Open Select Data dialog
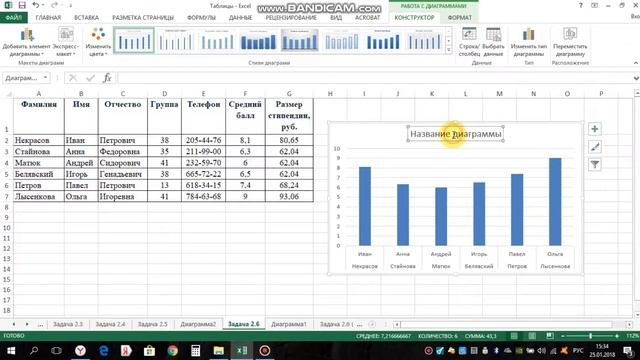640x360 pixels. point(493,42)
